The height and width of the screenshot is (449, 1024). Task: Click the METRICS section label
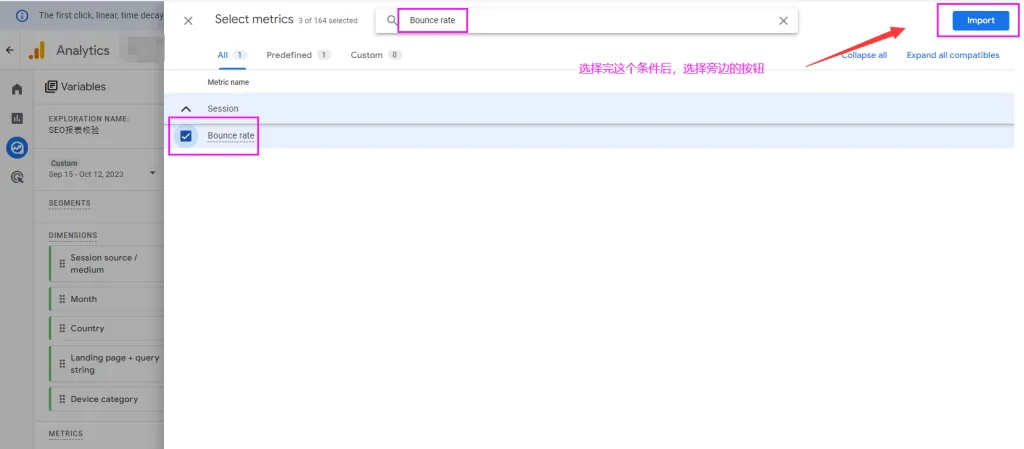[x=65, y=433]
